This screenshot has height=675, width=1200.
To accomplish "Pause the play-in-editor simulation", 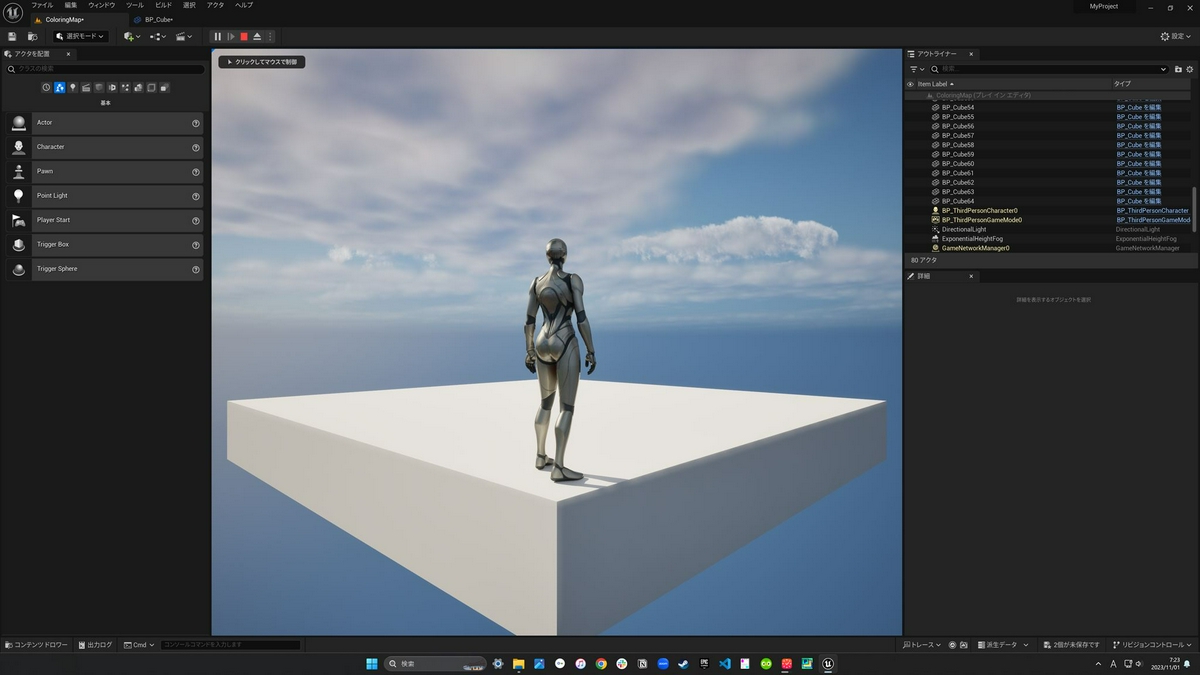I will click(x=218, y=36).
